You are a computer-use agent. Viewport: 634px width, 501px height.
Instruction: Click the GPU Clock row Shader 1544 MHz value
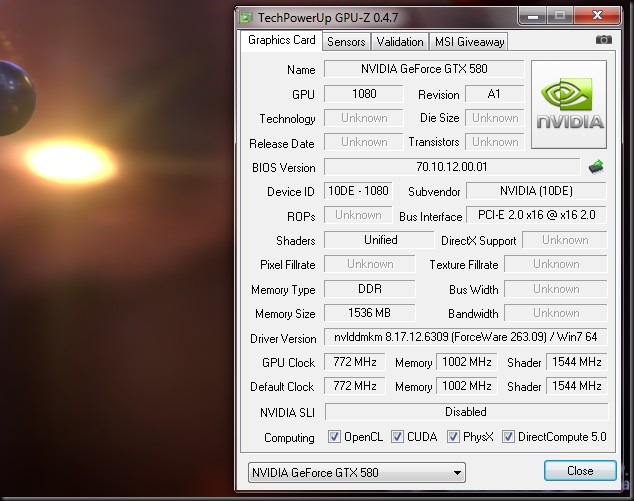pos(577,361)
